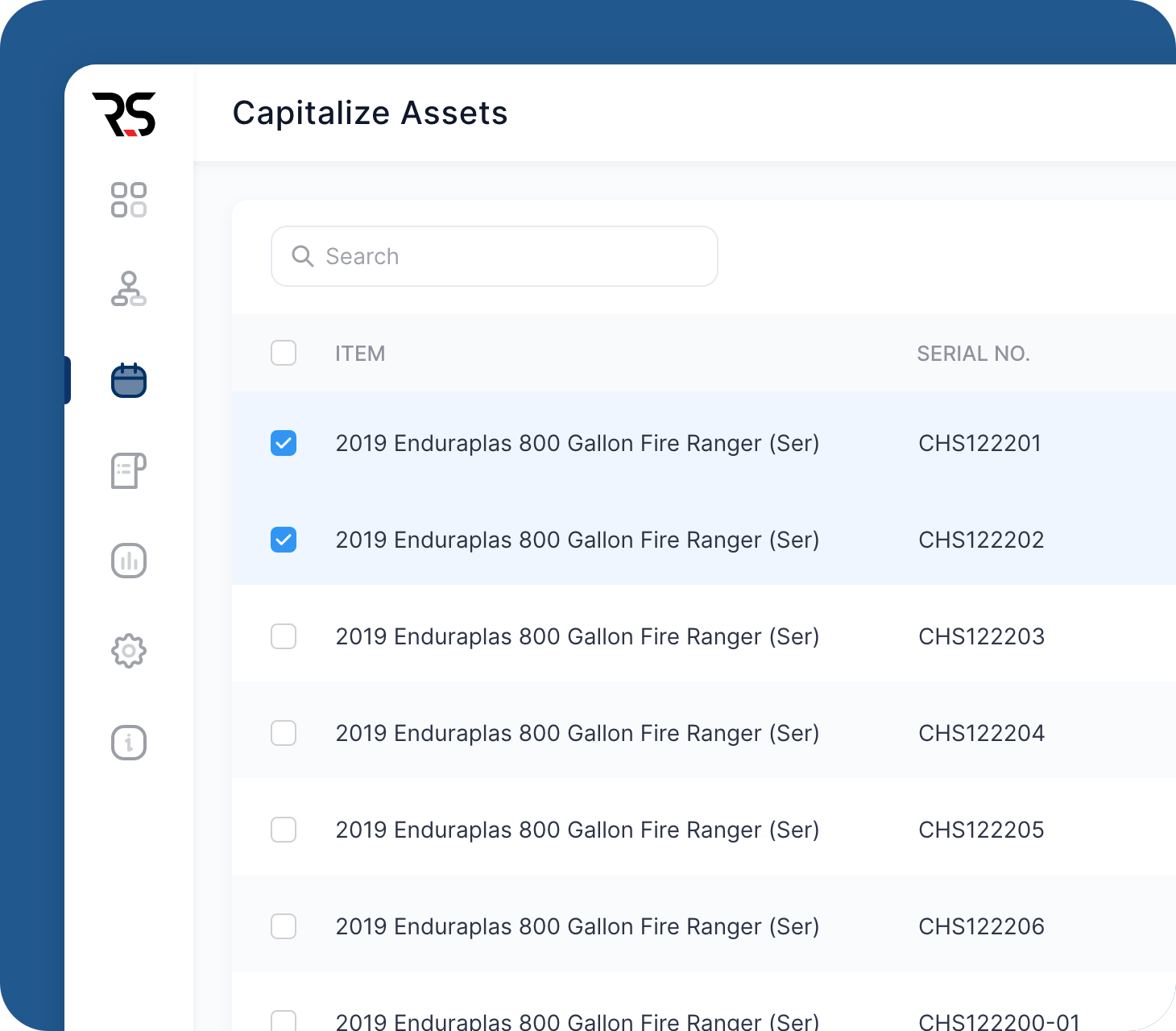
Task: Open the dashboard grid icon
Action: pos(129,200)
